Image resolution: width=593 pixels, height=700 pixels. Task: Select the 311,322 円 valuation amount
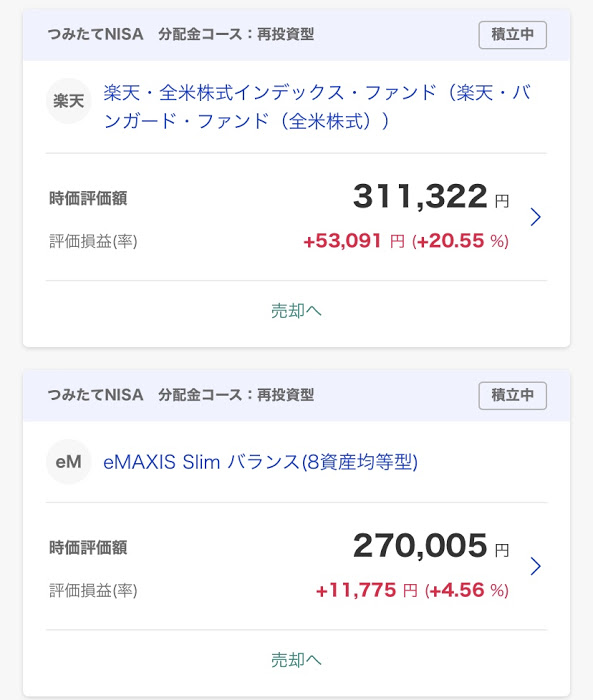coord(431,196)
